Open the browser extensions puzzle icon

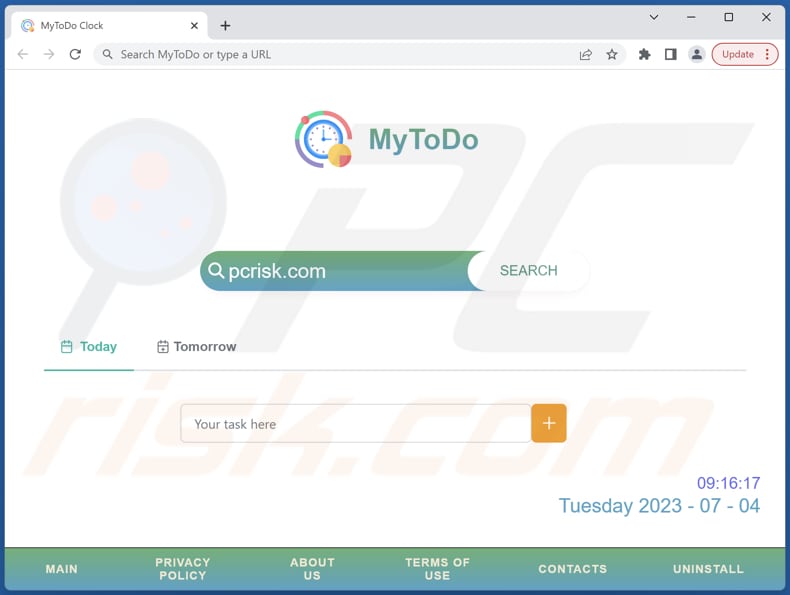click(x=645, y=55)
